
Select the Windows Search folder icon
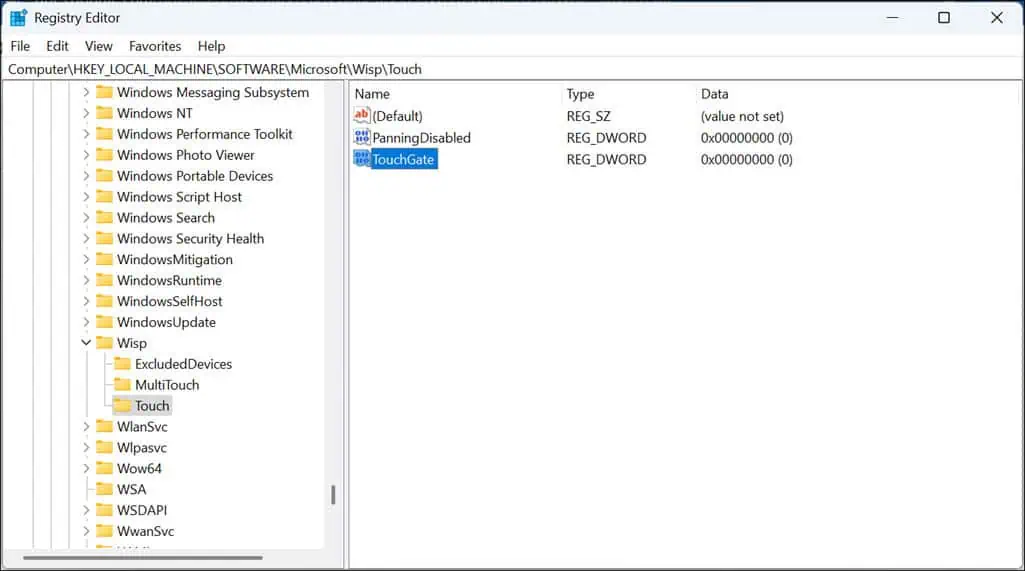(104, 218)
